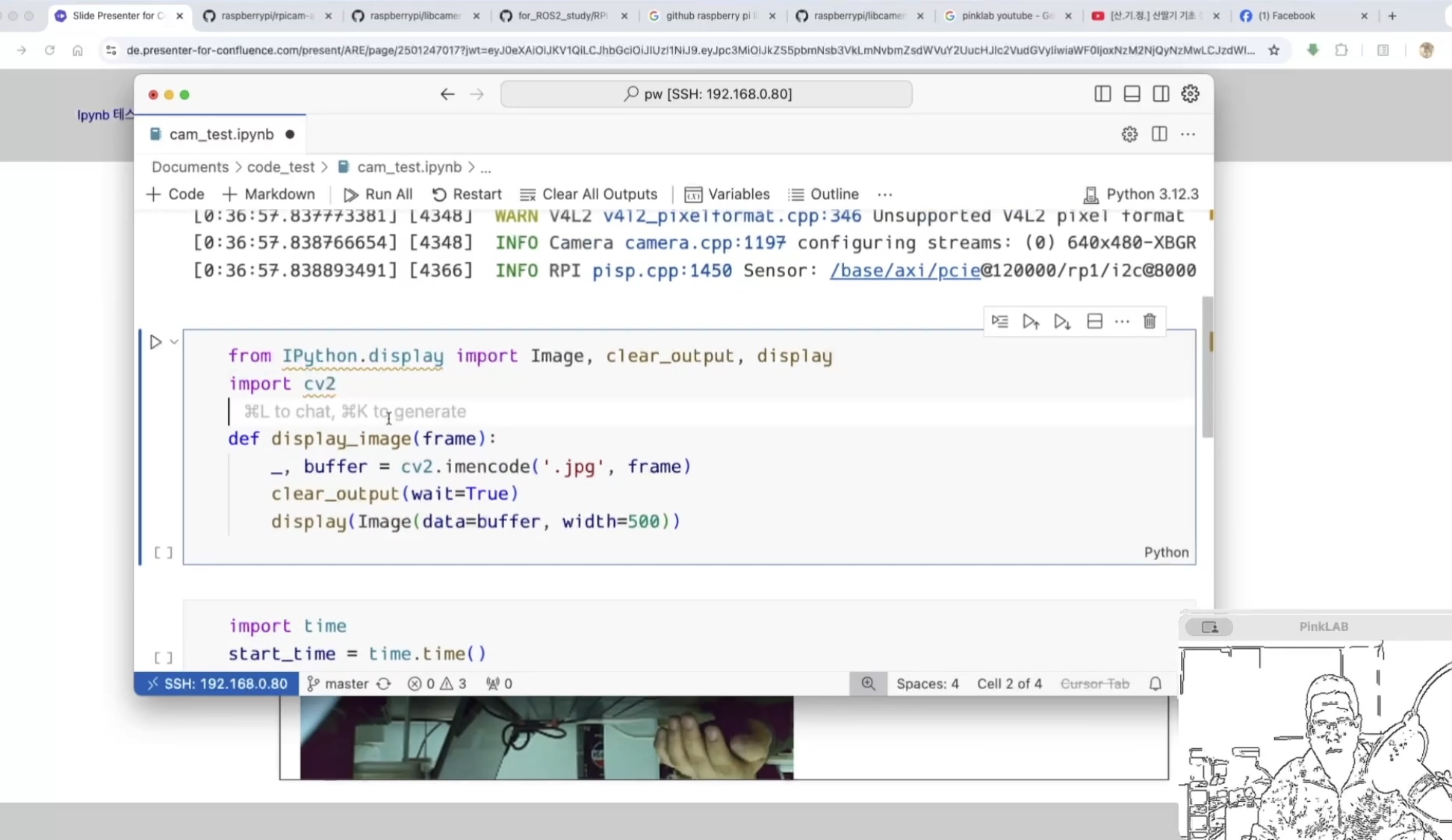The image size is (1452, 840).
Task: Toggle the primary side bar
Action: (1102, 94)
